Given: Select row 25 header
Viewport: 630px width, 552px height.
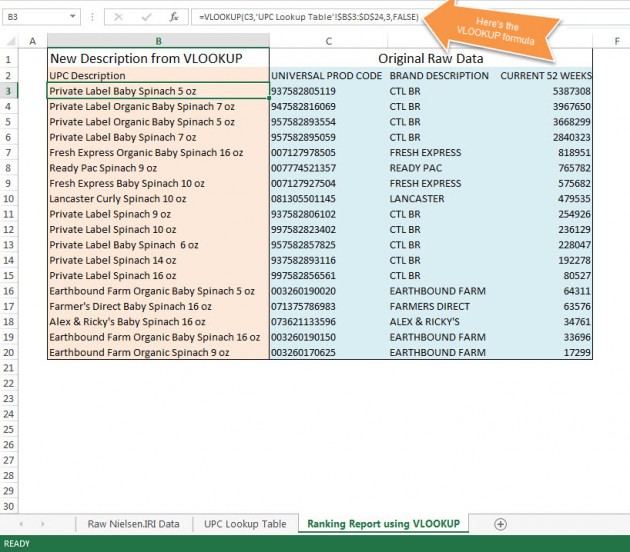Looking at the screenshot, I should click(8, 429).
